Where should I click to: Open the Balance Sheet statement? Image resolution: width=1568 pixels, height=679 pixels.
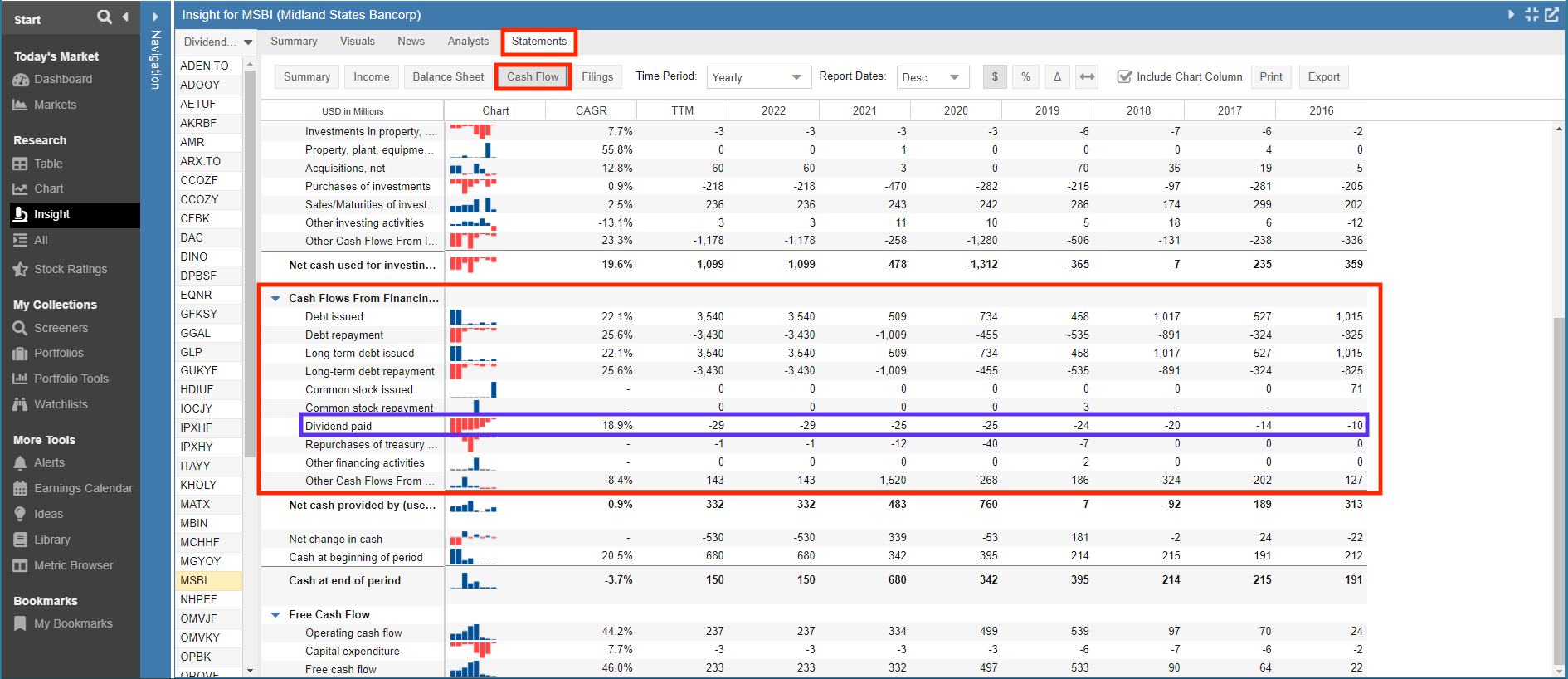click(448, 76)
